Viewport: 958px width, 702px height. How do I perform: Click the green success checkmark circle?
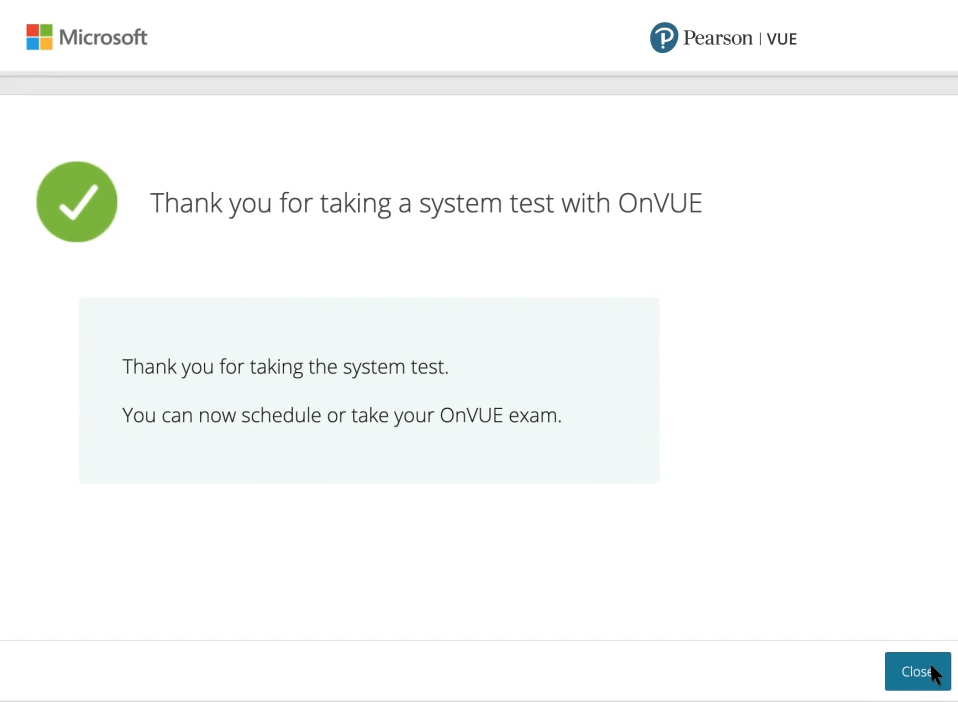coord(77,202)
